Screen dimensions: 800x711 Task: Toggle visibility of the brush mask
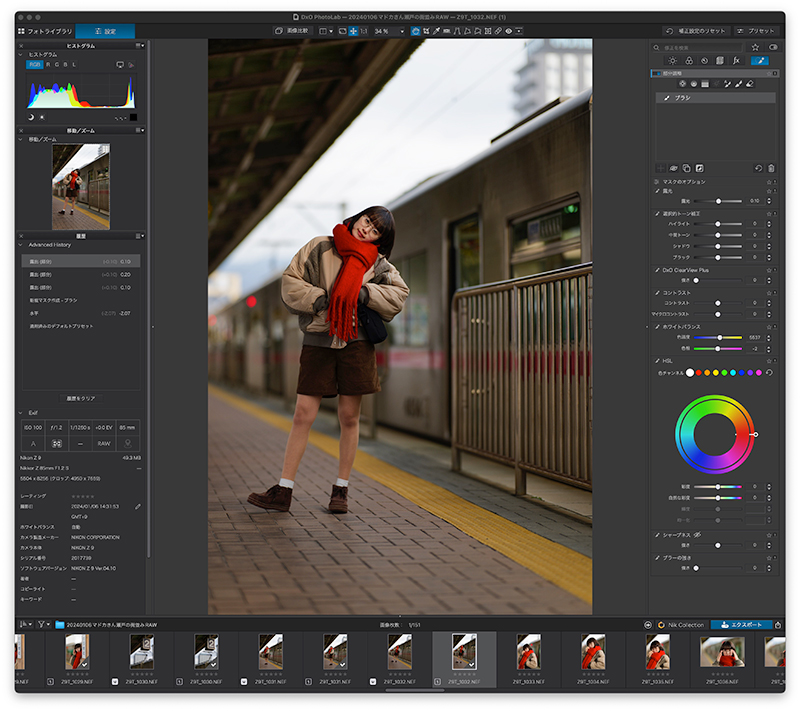[x=673, y=168]
